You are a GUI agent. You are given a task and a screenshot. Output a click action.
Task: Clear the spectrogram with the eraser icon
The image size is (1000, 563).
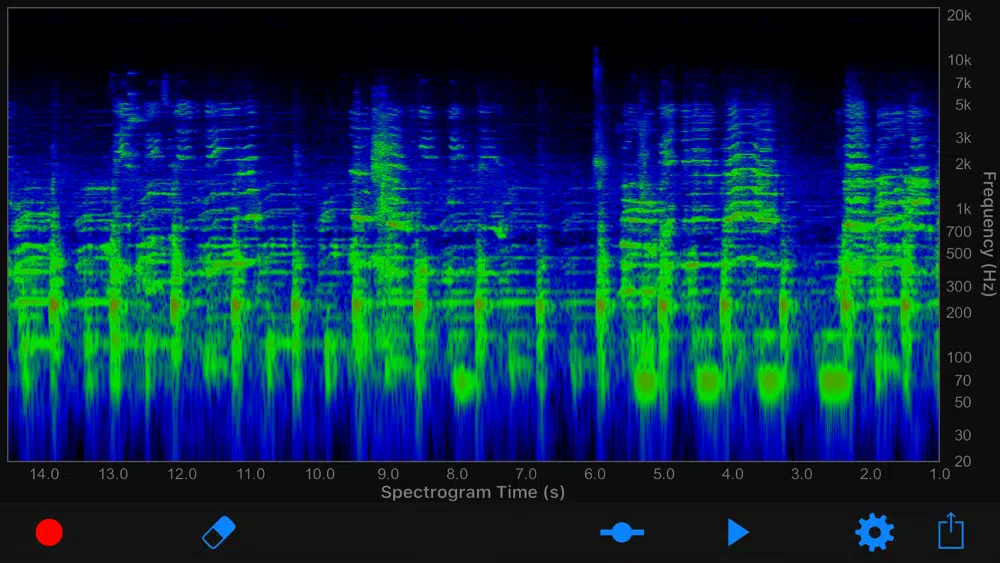point(219,532)
